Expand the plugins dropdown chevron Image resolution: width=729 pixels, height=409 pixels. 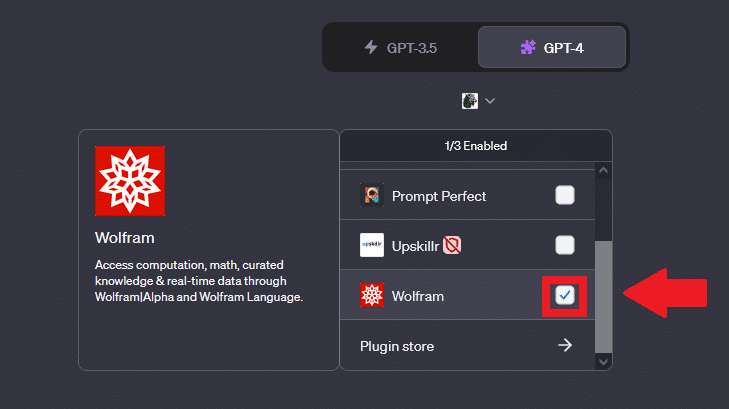coord(490,101)
